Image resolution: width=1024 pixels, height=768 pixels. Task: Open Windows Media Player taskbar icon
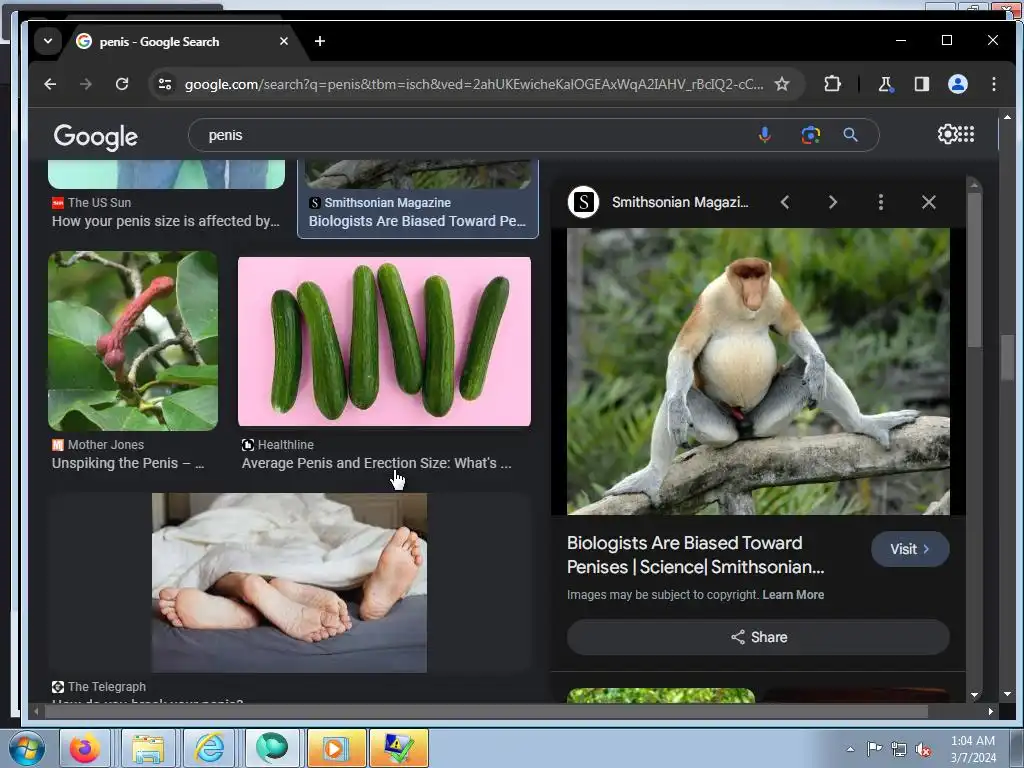336,748
